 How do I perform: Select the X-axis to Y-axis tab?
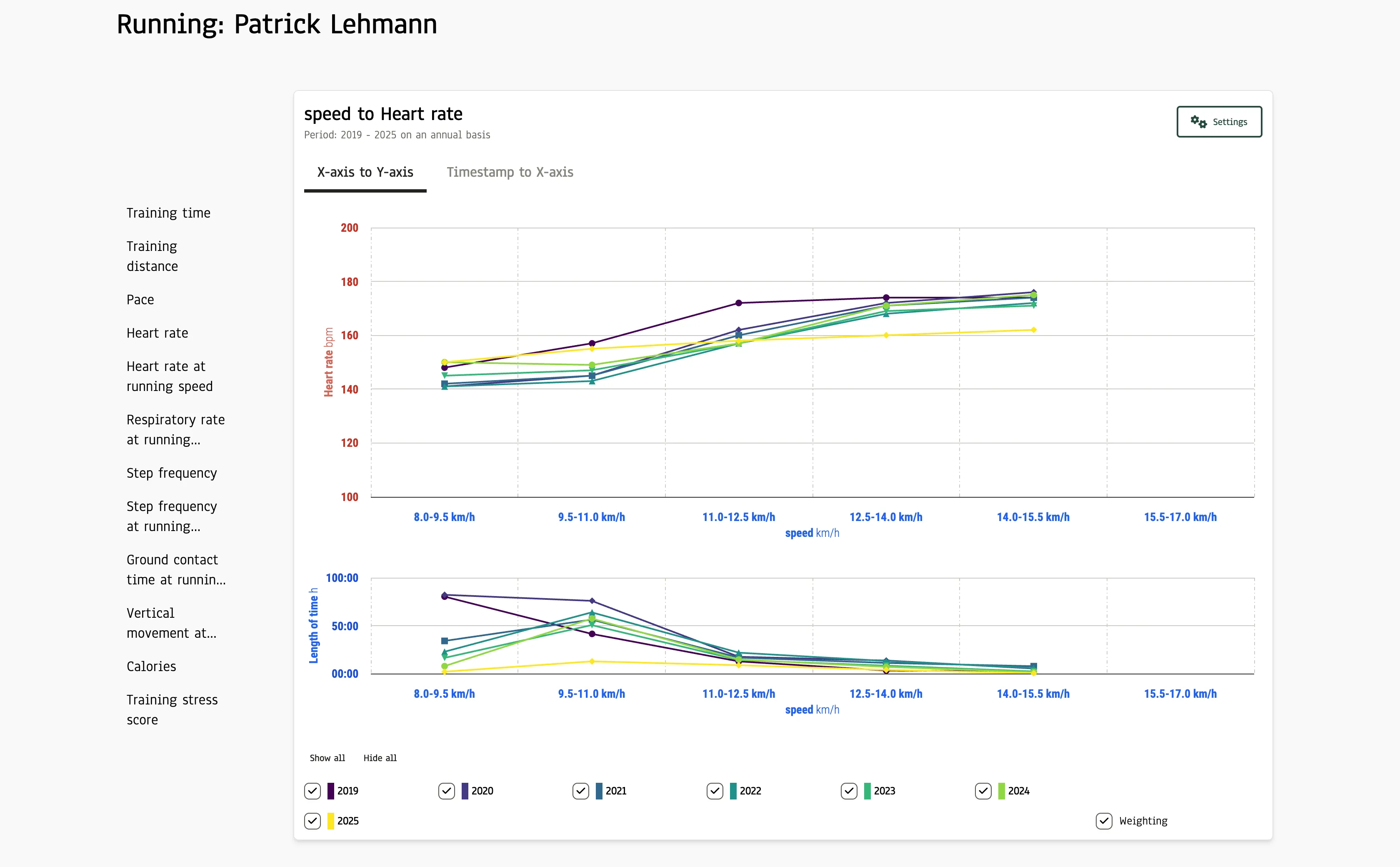(x=365, y=172)
